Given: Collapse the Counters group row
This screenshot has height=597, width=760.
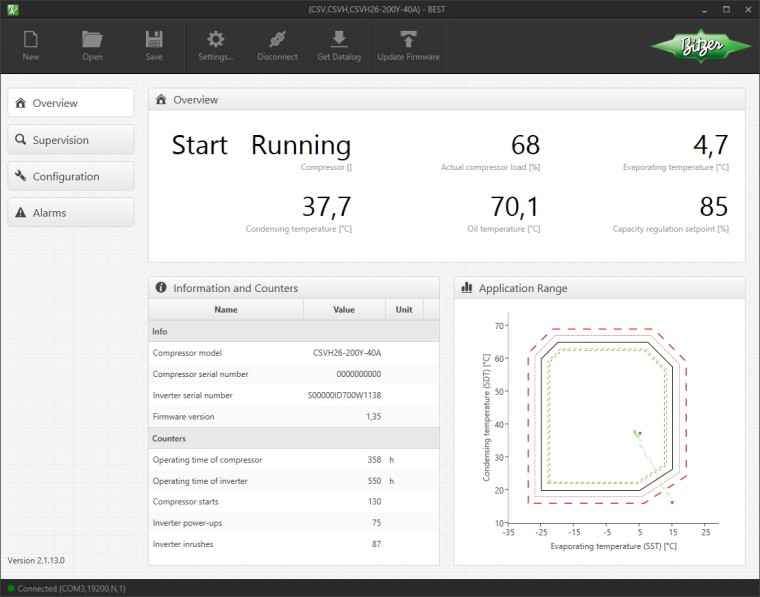Looking at the screenshot, I should click(x=293, y=438).
